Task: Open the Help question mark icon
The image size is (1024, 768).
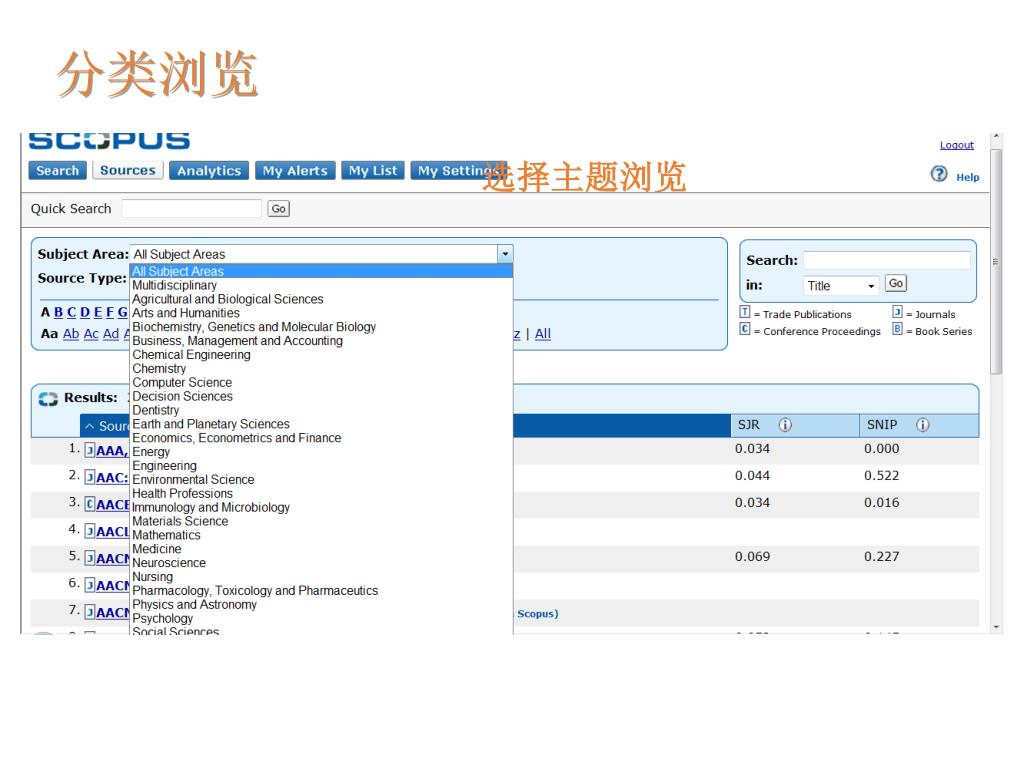Action: 938,174
